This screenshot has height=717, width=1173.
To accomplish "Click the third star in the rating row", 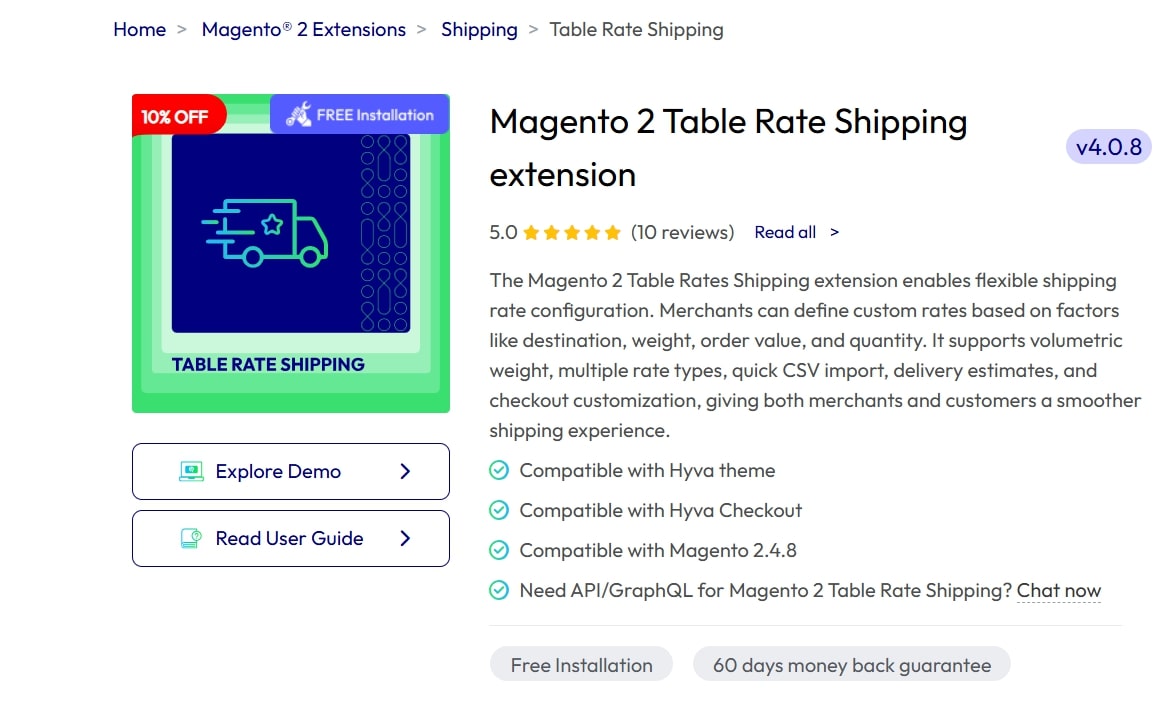I will point(572,231).
